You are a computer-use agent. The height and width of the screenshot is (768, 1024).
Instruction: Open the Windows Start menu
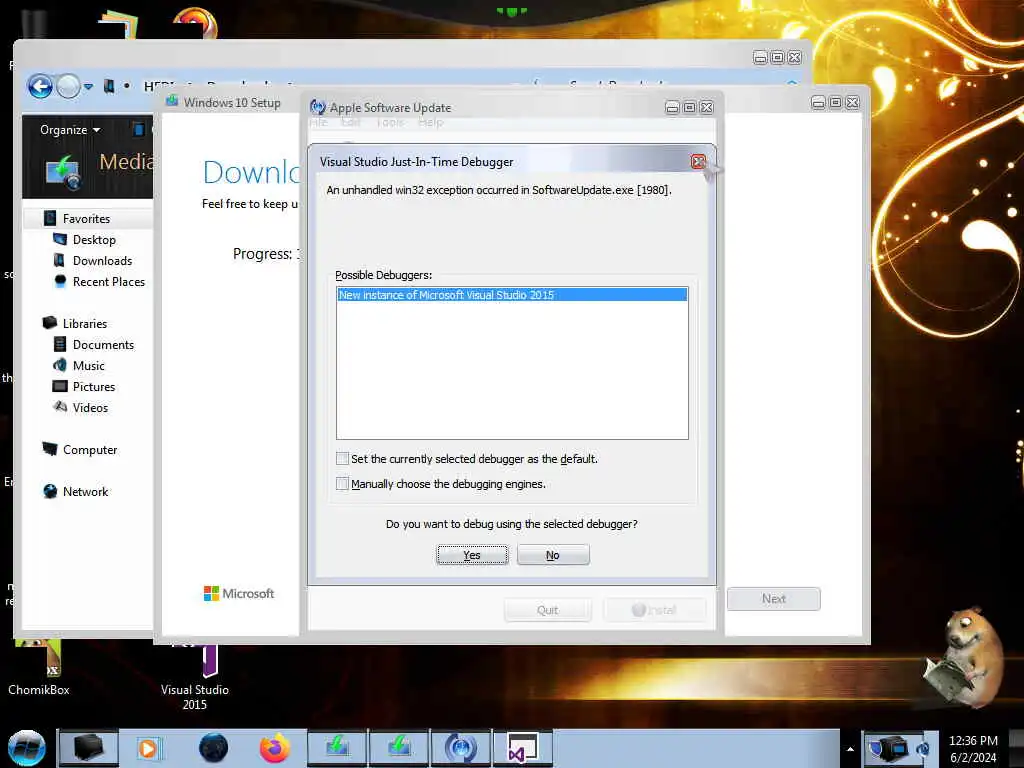click(x=26, y=748)
